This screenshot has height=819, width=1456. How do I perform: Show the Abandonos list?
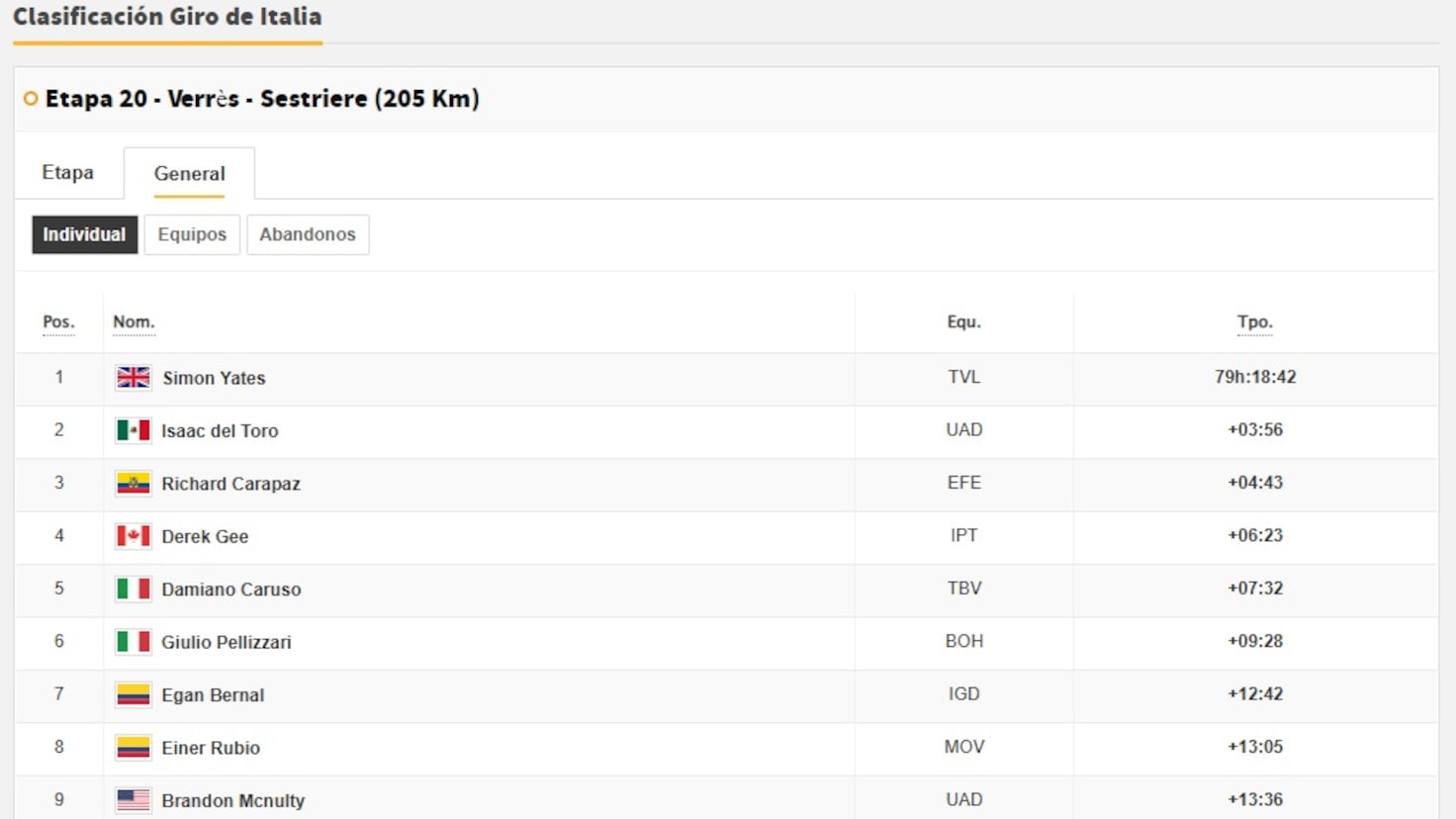tap(308, 234)
